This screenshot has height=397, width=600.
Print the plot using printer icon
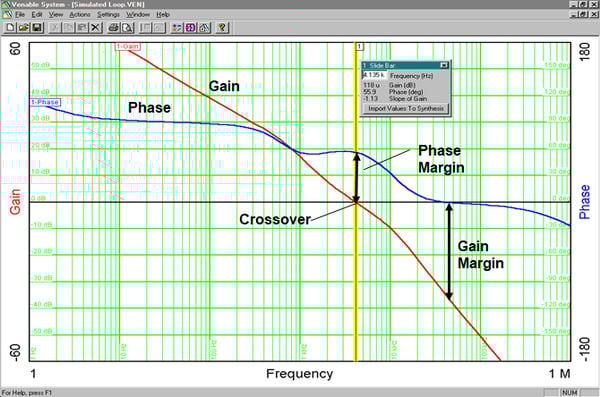[114, 28]
